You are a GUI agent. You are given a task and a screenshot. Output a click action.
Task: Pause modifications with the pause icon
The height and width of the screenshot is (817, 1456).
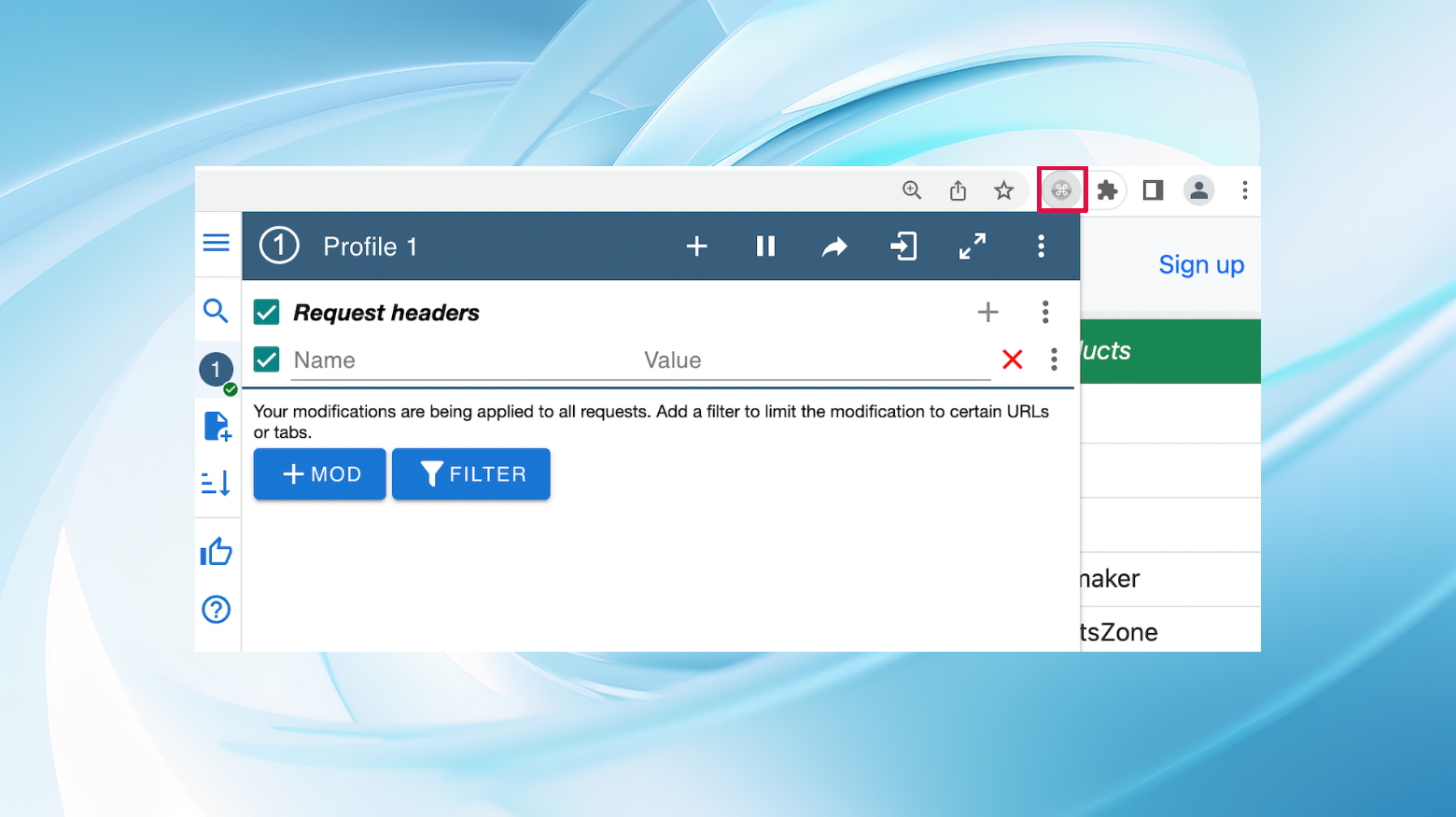click(765, 247)
